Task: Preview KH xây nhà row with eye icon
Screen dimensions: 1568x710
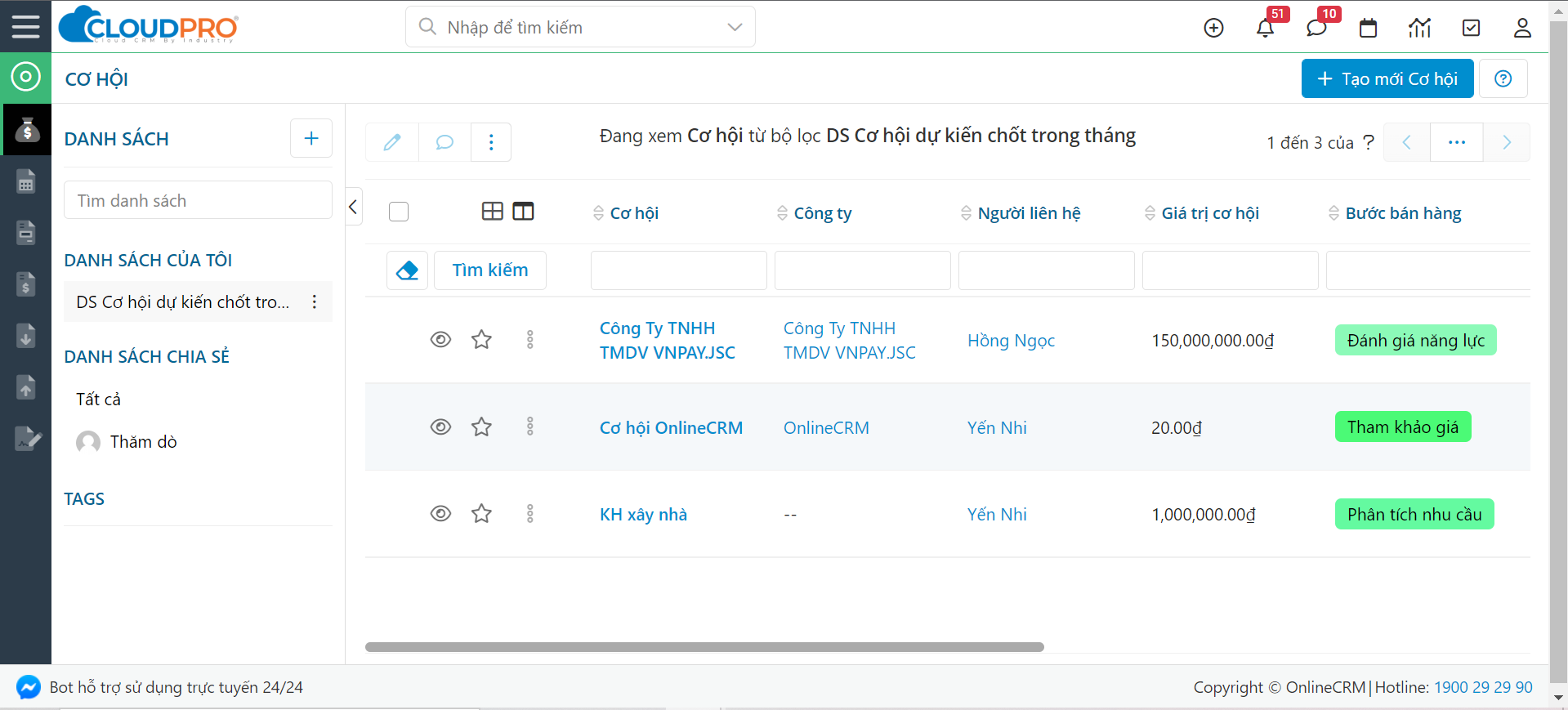Action: point(440,513)
